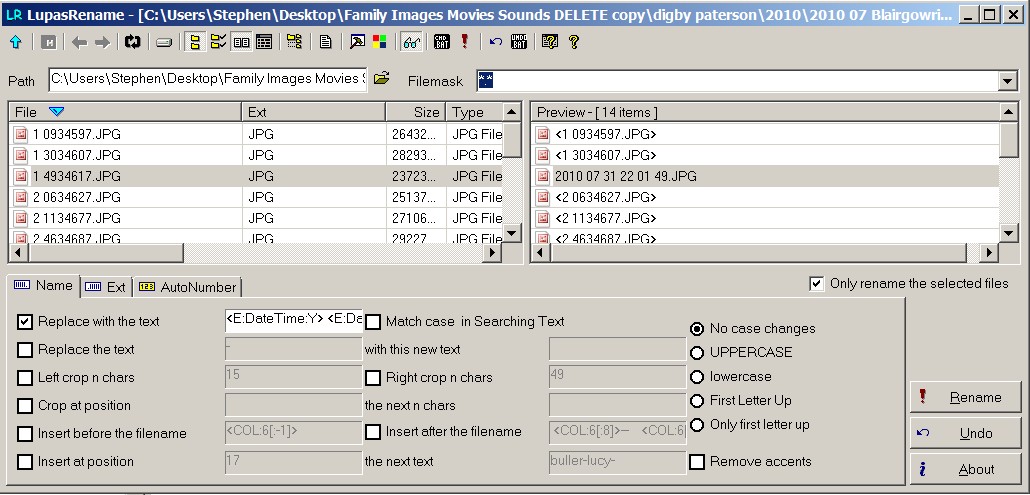Screen dimensions: 1030x495
Task: Enable the 'Remove accents' checkbox
Action: point(697,462)
